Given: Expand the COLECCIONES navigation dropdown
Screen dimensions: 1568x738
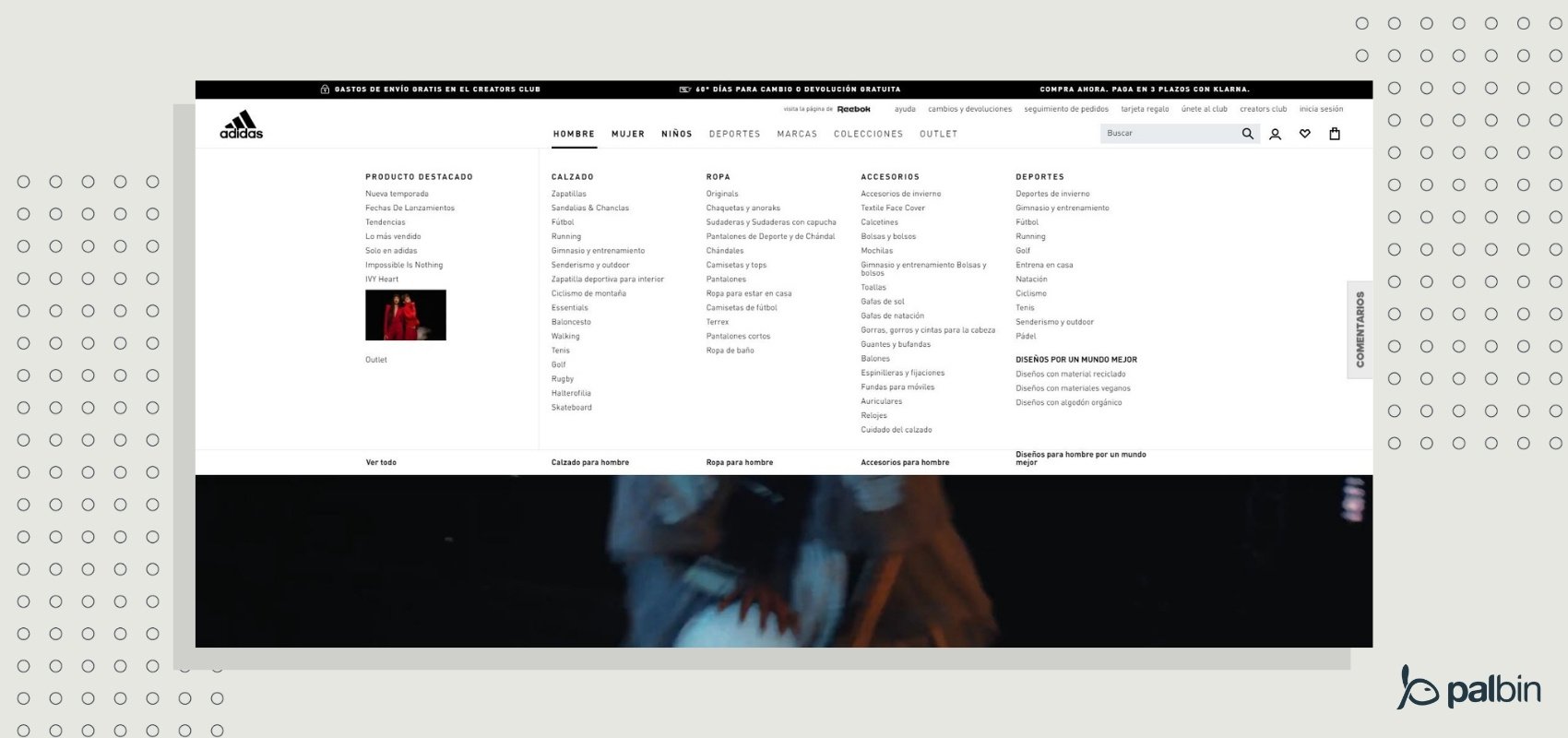Looking at the screenshot, I should click(x=868, y=134).
